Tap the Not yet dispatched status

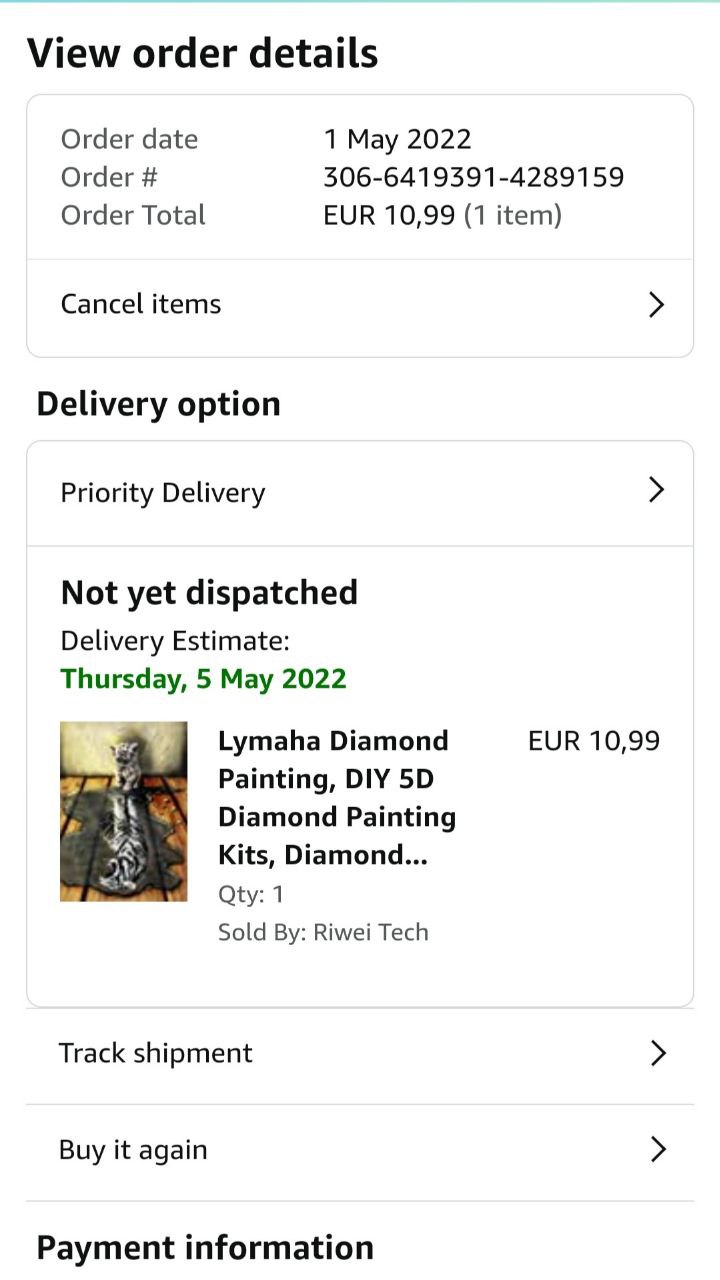[209, 593]
